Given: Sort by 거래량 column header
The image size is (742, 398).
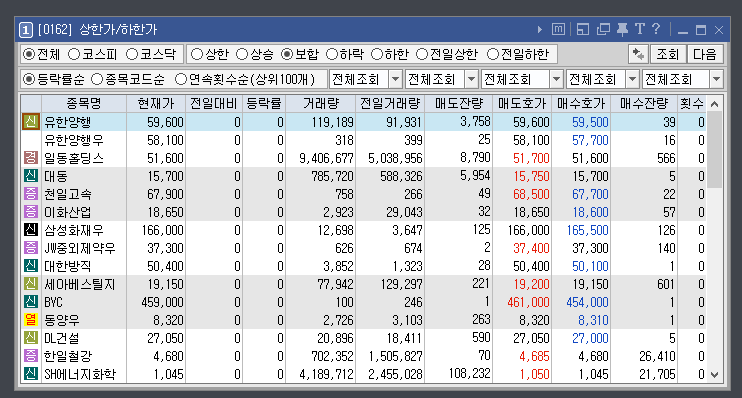Looking at the screenshot, I should [321, 104].
